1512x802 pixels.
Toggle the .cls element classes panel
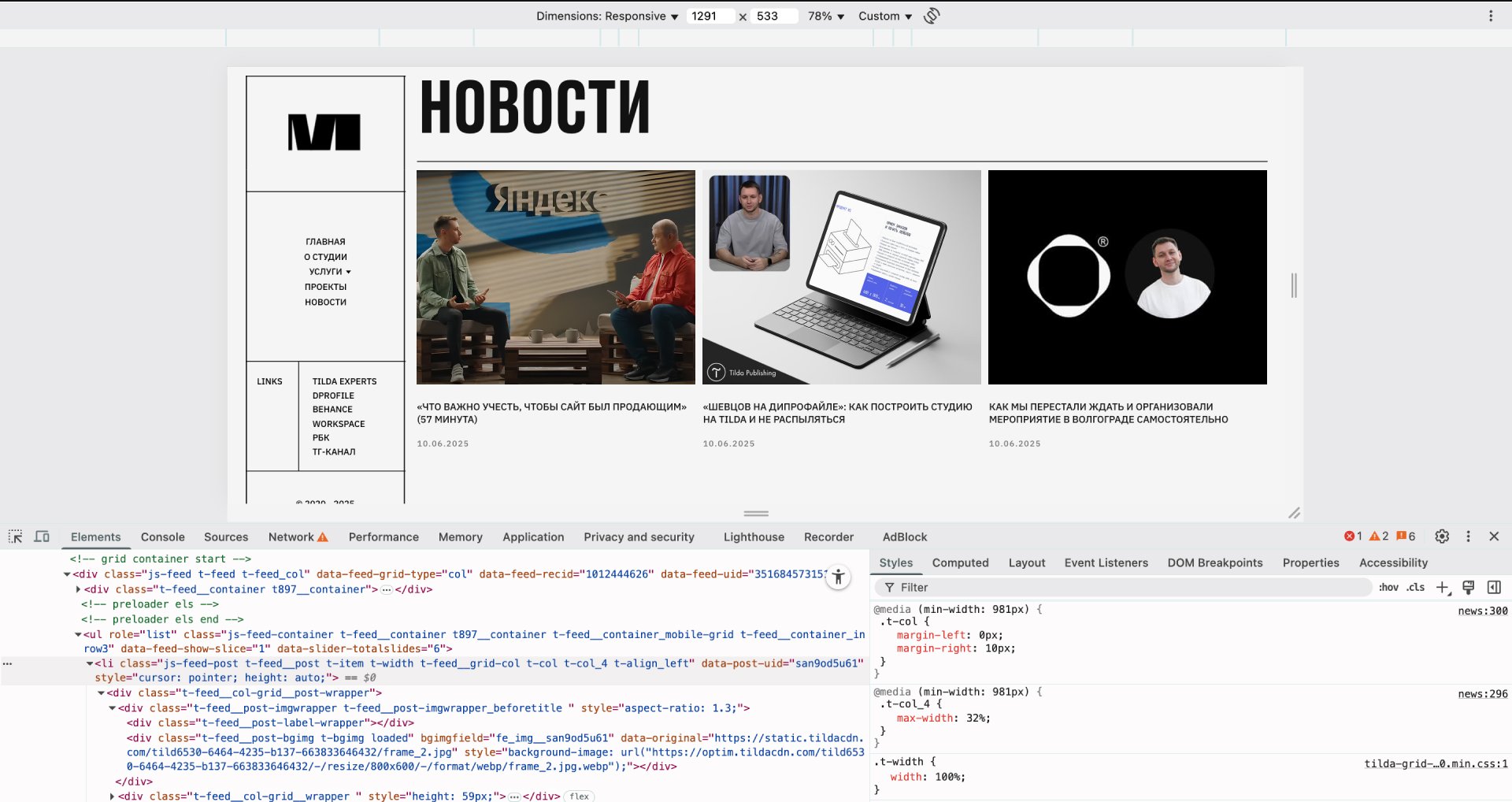(x=1416, y=588)
